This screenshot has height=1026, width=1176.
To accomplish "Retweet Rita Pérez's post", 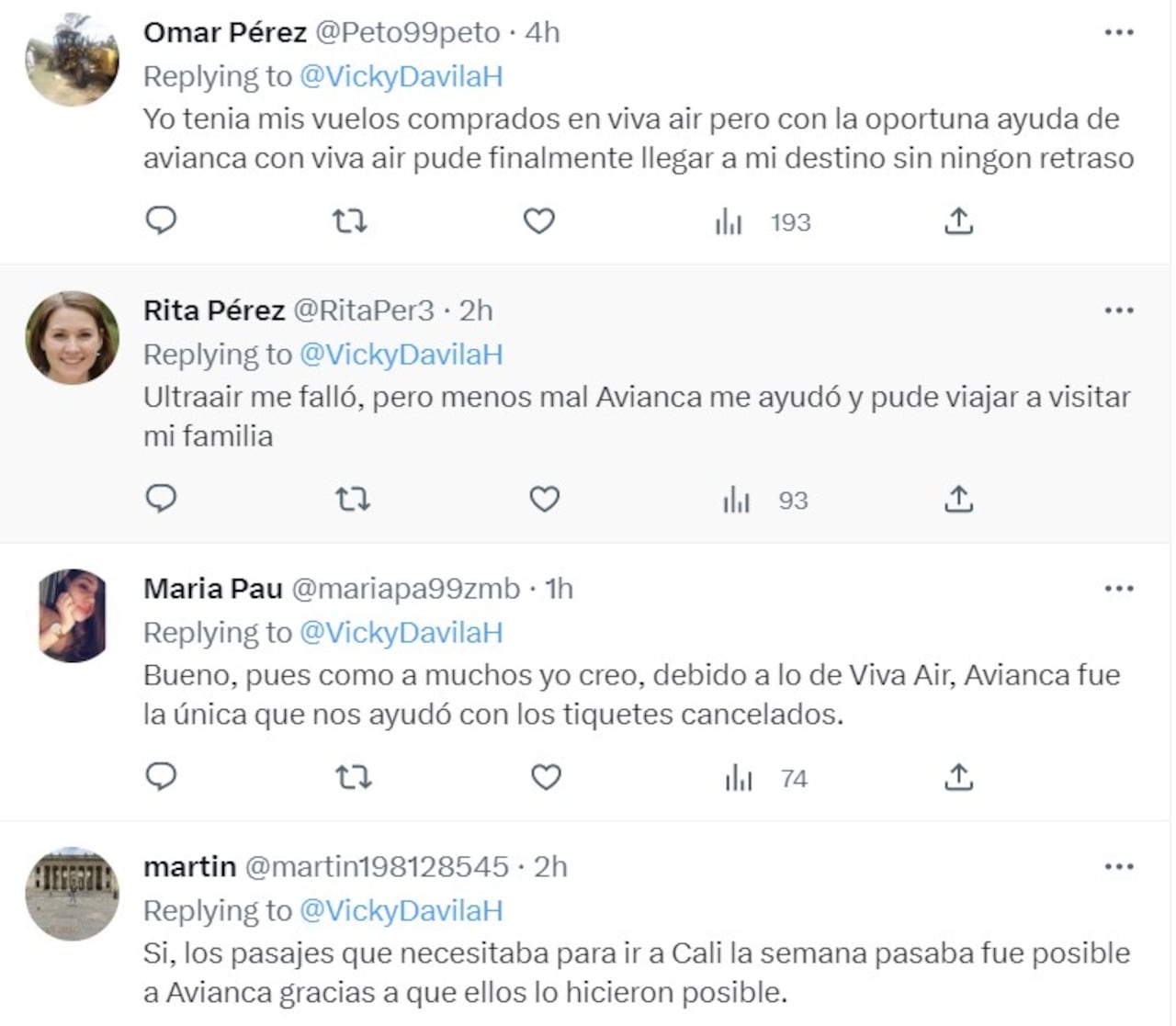I will click(352, 499).
